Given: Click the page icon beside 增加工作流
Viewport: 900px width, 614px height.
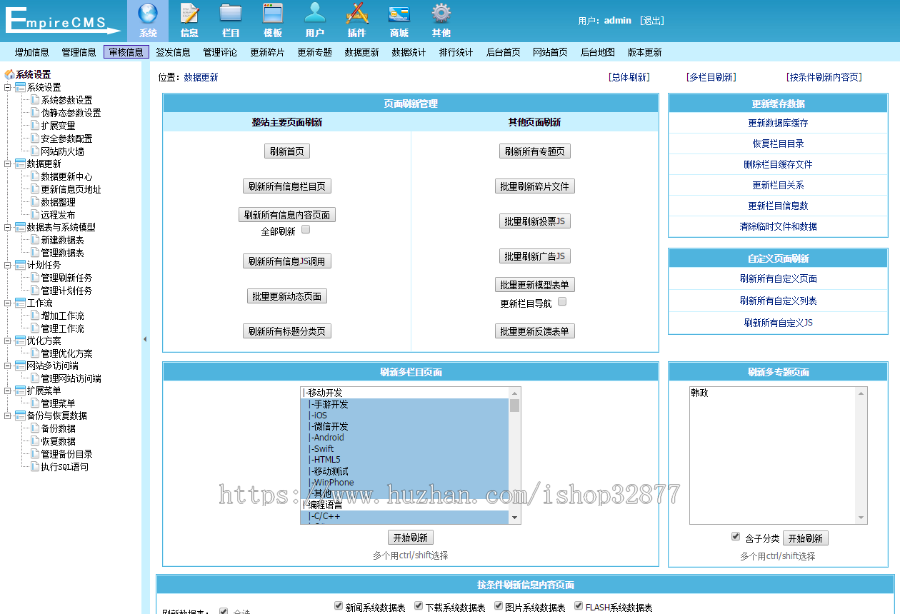Looking at the screenshot, I should pyautogui.click(x=35, y=315).
